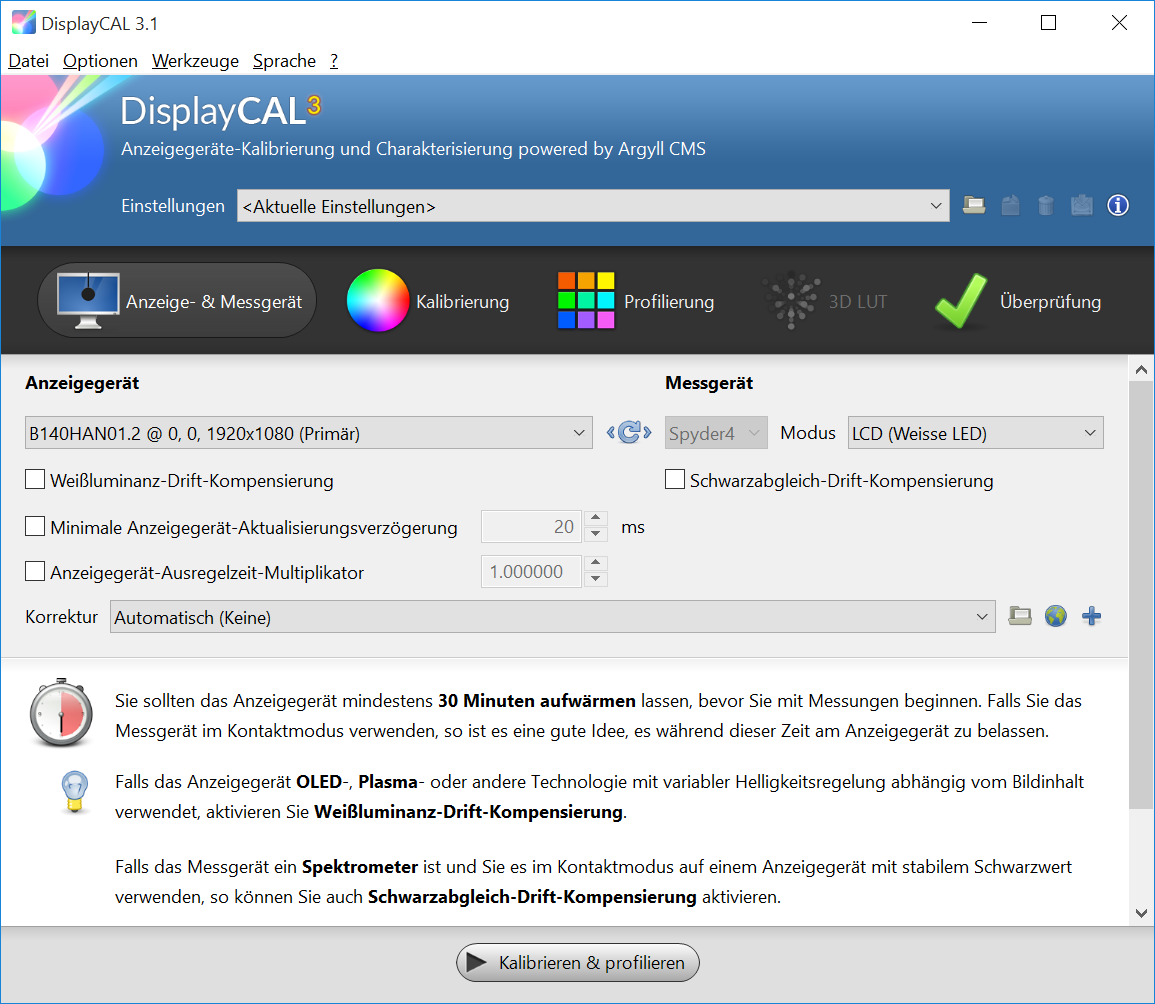Click the update delay field showing 20
Image resolution: width=1155 pixels, height=1004 pixels.
pos(531,527)
